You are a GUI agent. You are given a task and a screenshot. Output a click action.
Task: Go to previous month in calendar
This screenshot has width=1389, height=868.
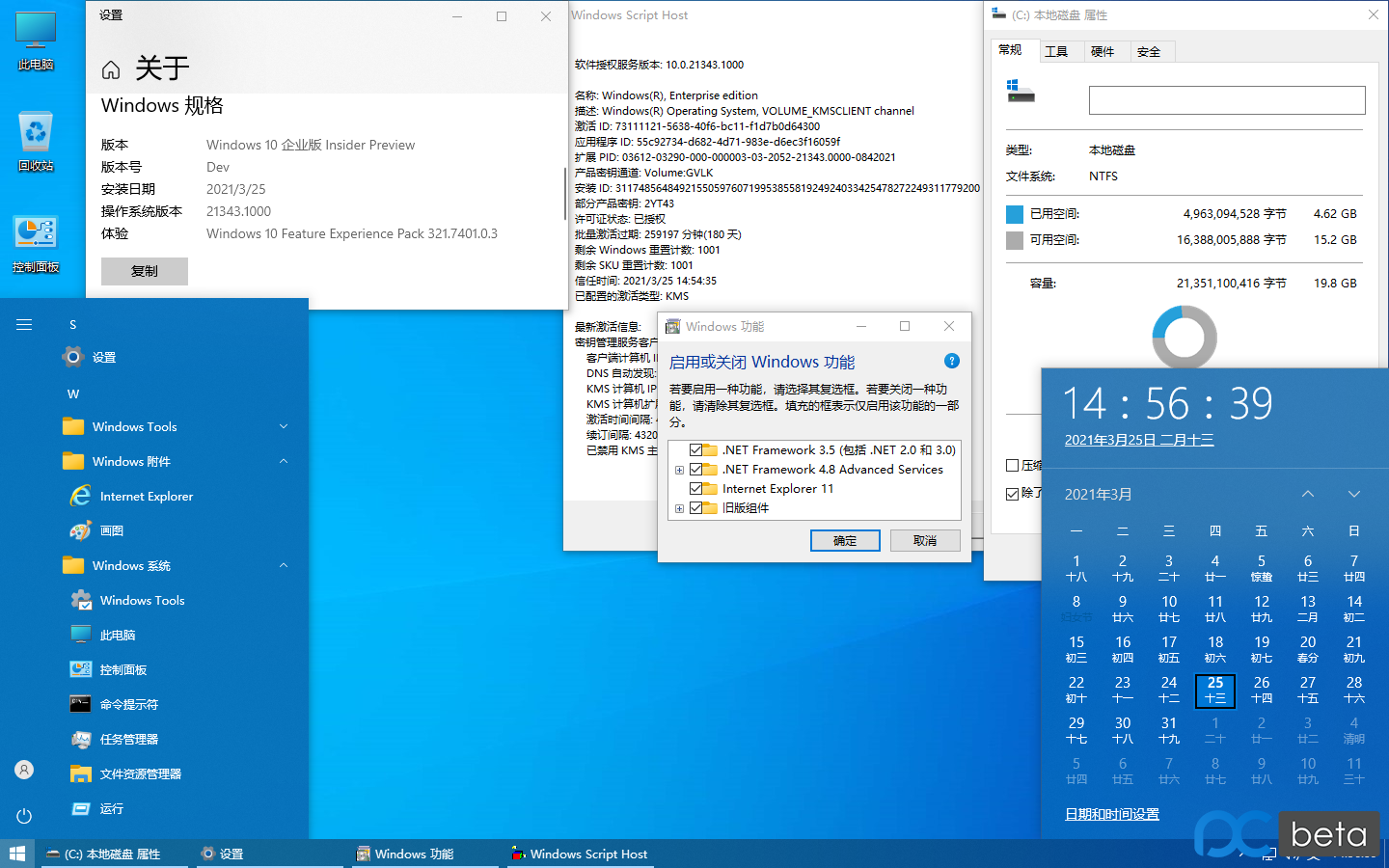1308,494
